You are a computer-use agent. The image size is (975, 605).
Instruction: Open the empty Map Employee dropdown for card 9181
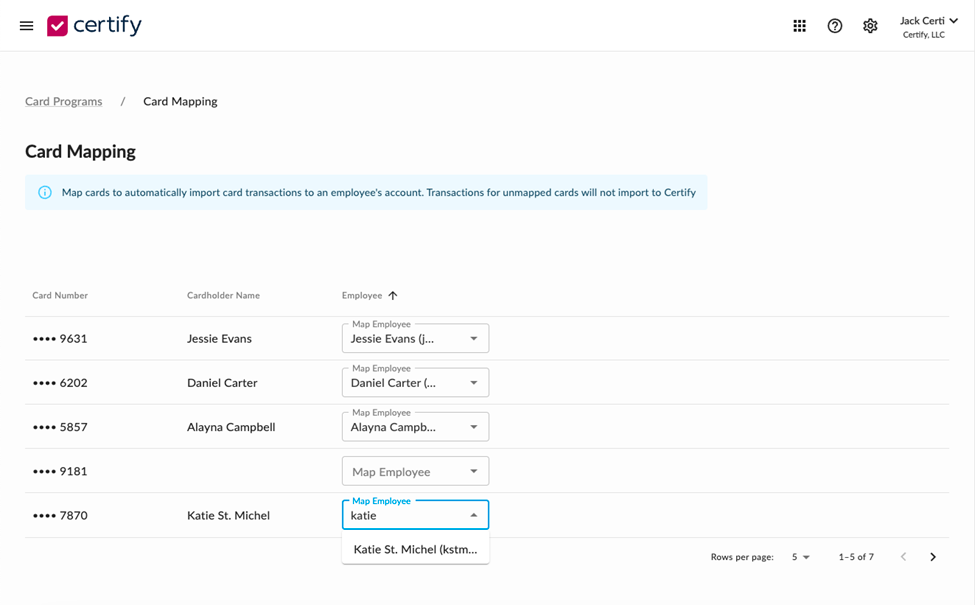(x=415, y=471)
